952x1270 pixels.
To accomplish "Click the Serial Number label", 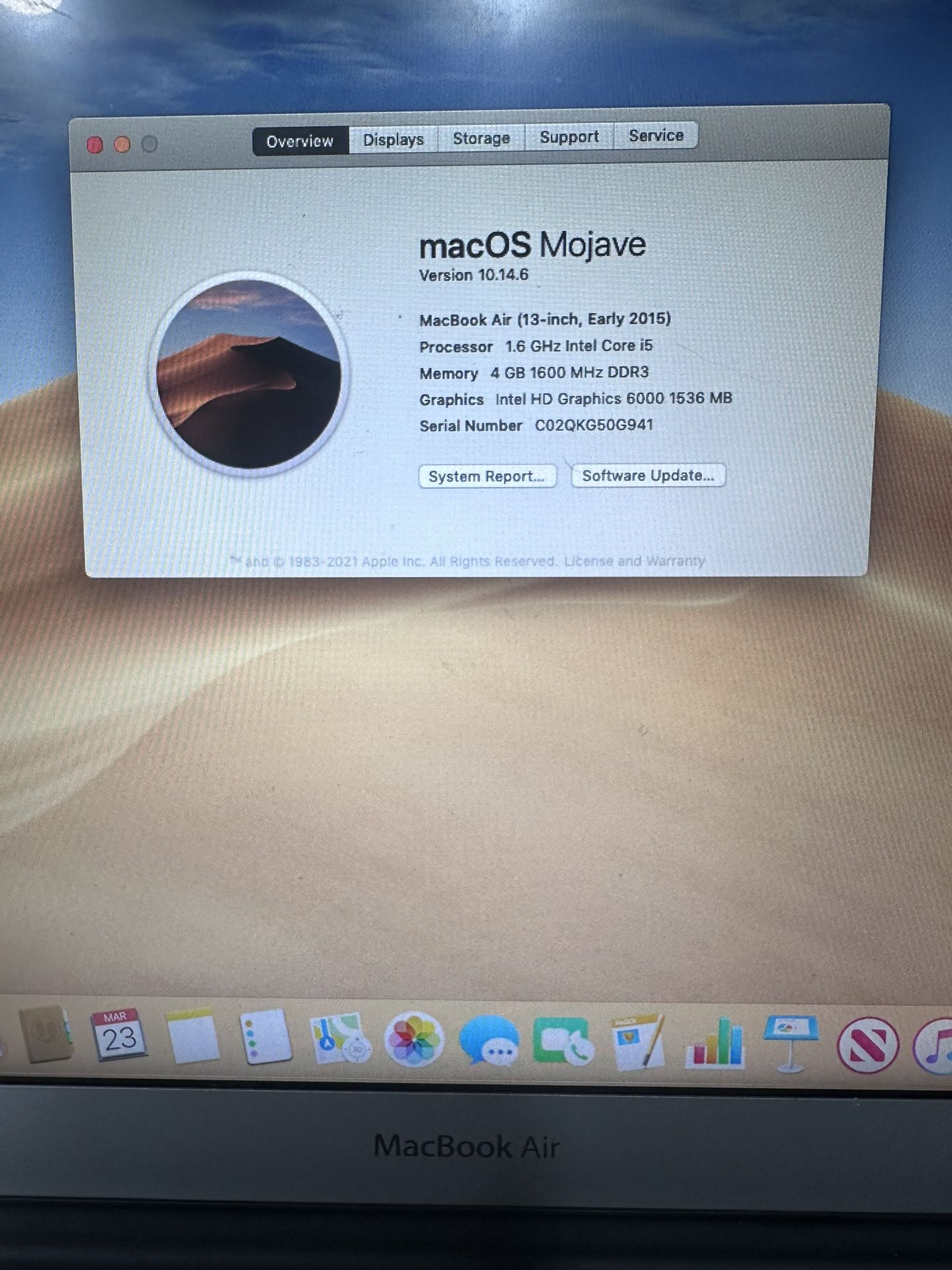I will click(x=471, y=426).
